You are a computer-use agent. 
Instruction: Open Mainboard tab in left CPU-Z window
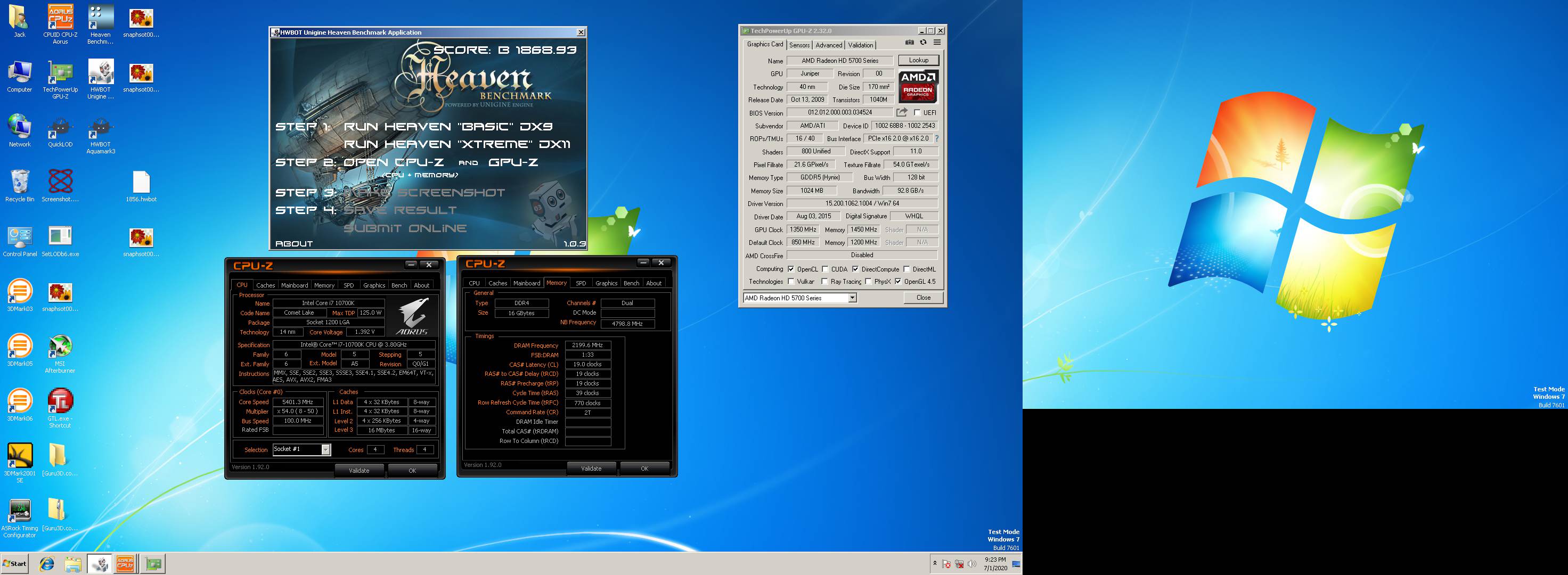tap(295, 285)
